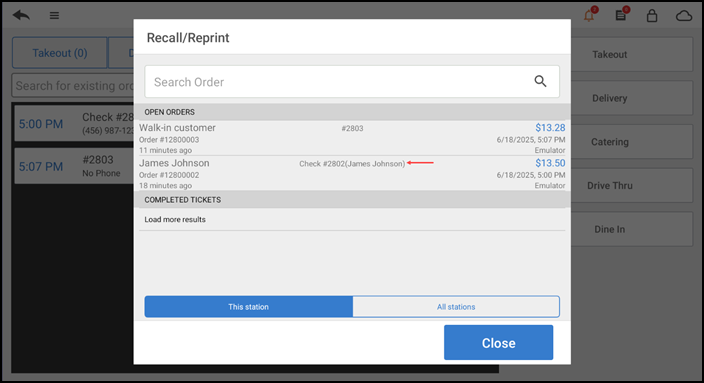Click the COMPLETED TICKETS section header
This screenshot has height=383, width=704.
352,200
